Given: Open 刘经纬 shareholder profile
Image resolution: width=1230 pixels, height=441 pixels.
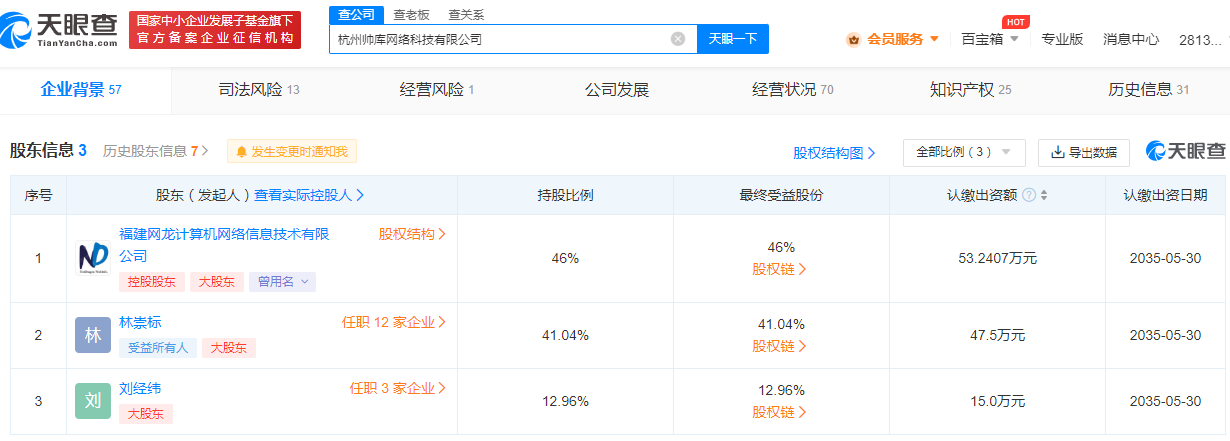Looking at the screenshot, I should pos(140,388).
